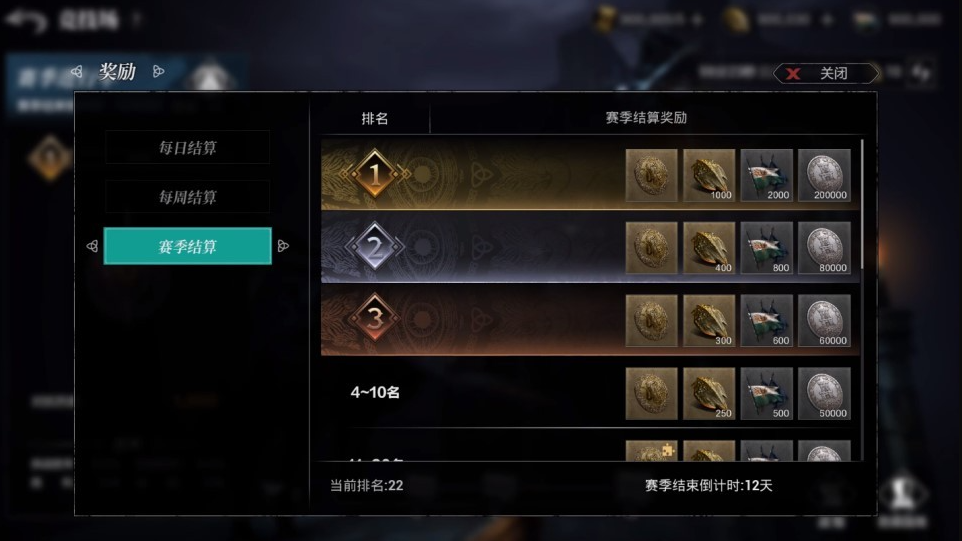Click the 4~10名 flag reward showing 500
The image size is (962, 541).
tap(766, 394)
